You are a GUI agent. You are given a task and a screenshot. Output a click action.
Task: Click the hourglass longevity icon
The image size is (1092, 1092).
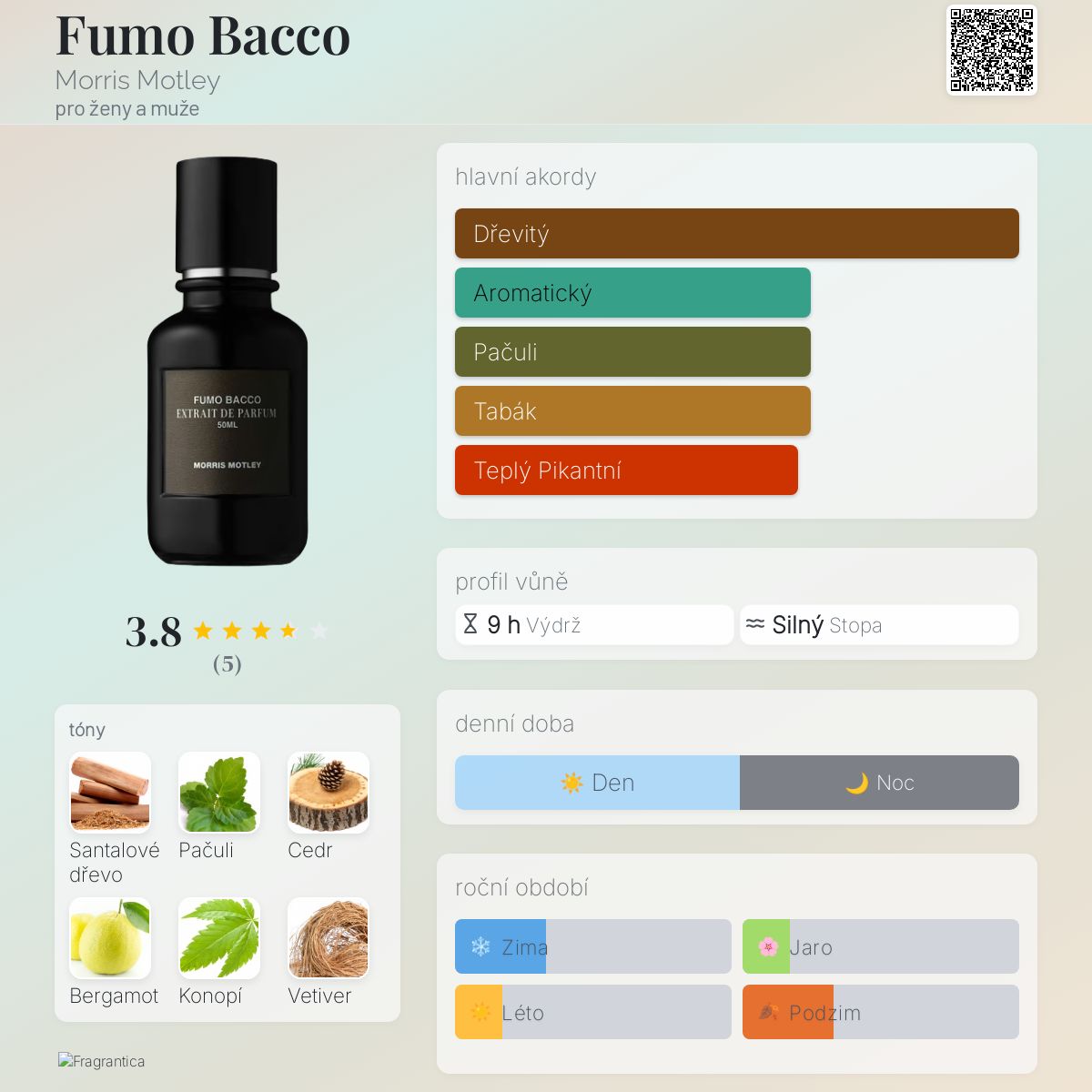tap(470, 624)
